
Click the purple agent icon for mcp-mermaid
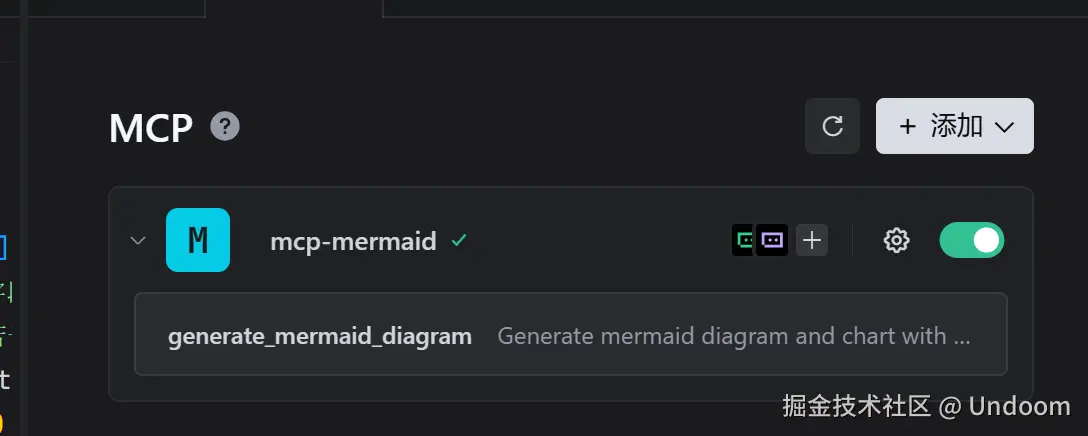772,240
